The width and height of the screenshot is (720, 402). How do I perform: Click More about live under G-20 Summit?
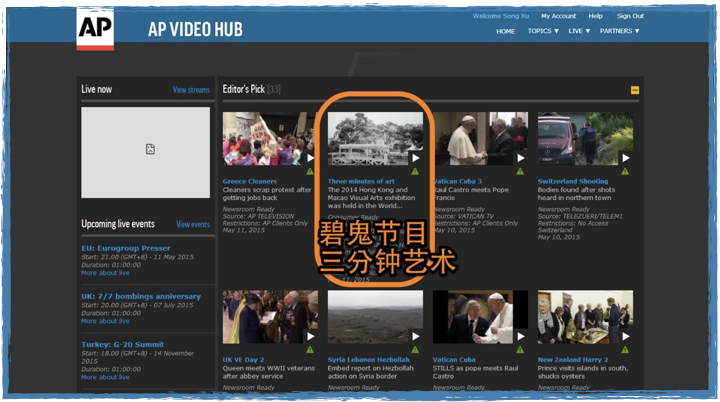pyautogui.click(x=105, y=377)
